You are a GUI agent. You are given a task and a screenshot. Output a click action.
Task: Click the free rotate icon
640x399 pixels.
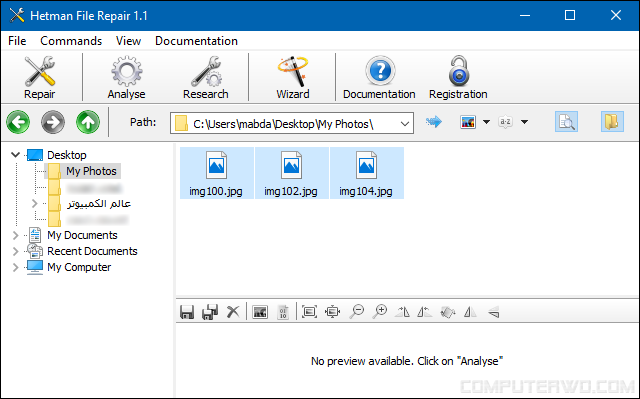point(448,312)
